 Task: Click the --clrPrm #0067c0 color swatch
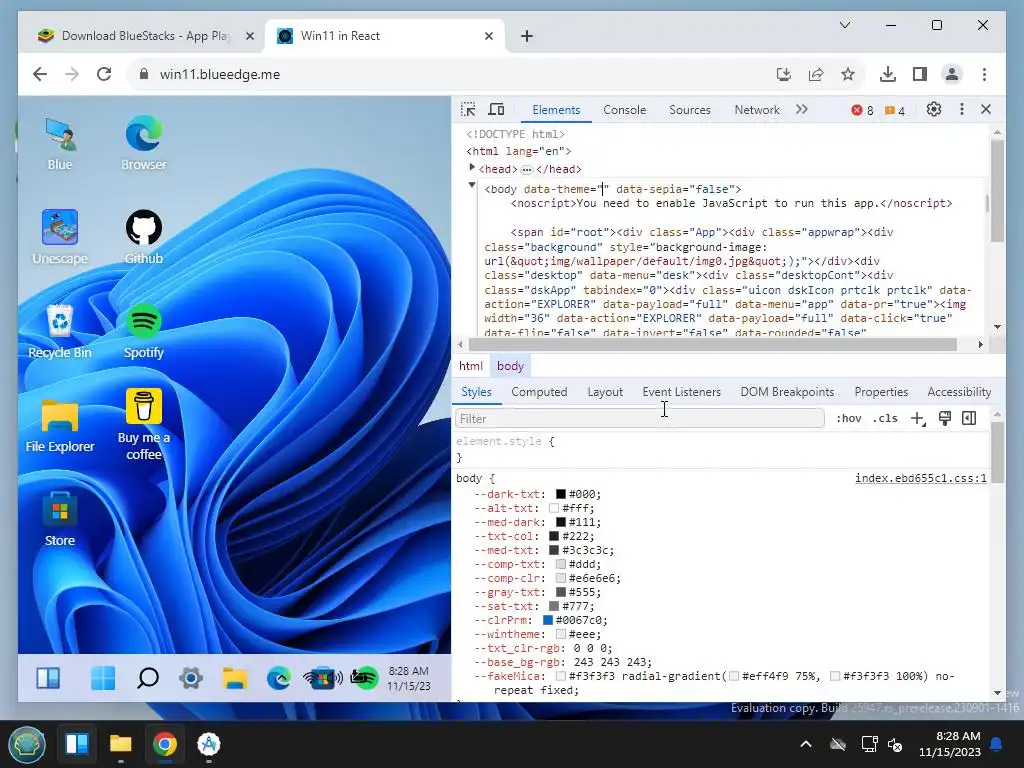[547, 620]
